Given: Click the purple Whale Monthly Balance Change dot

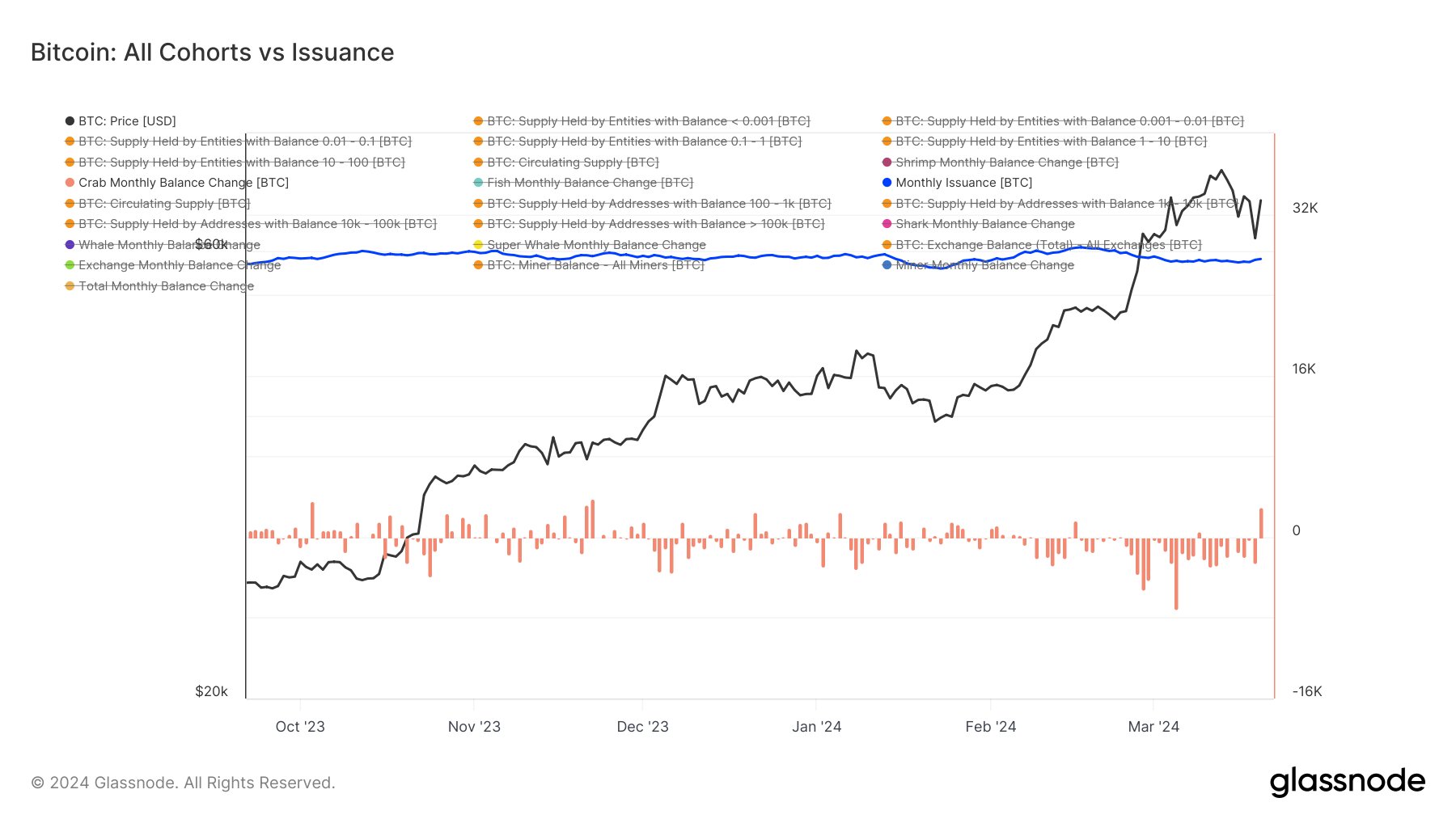Looking at the screenshot, I should tap(70, 245).
